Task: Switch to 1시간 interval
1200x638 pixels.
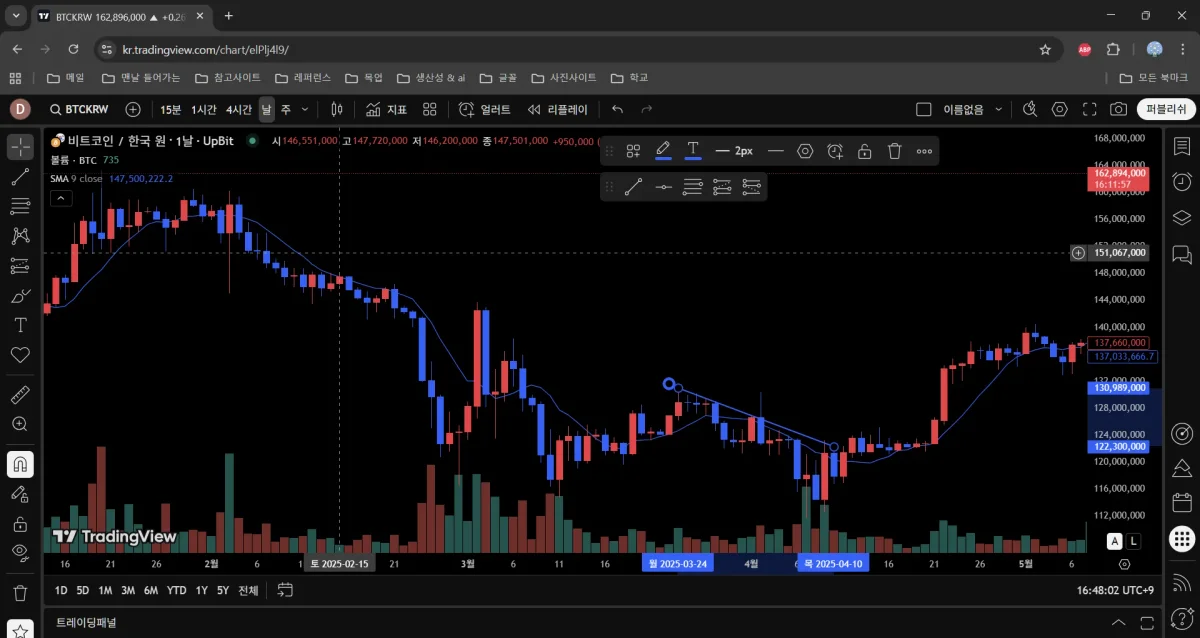Action: pos(204,109)
